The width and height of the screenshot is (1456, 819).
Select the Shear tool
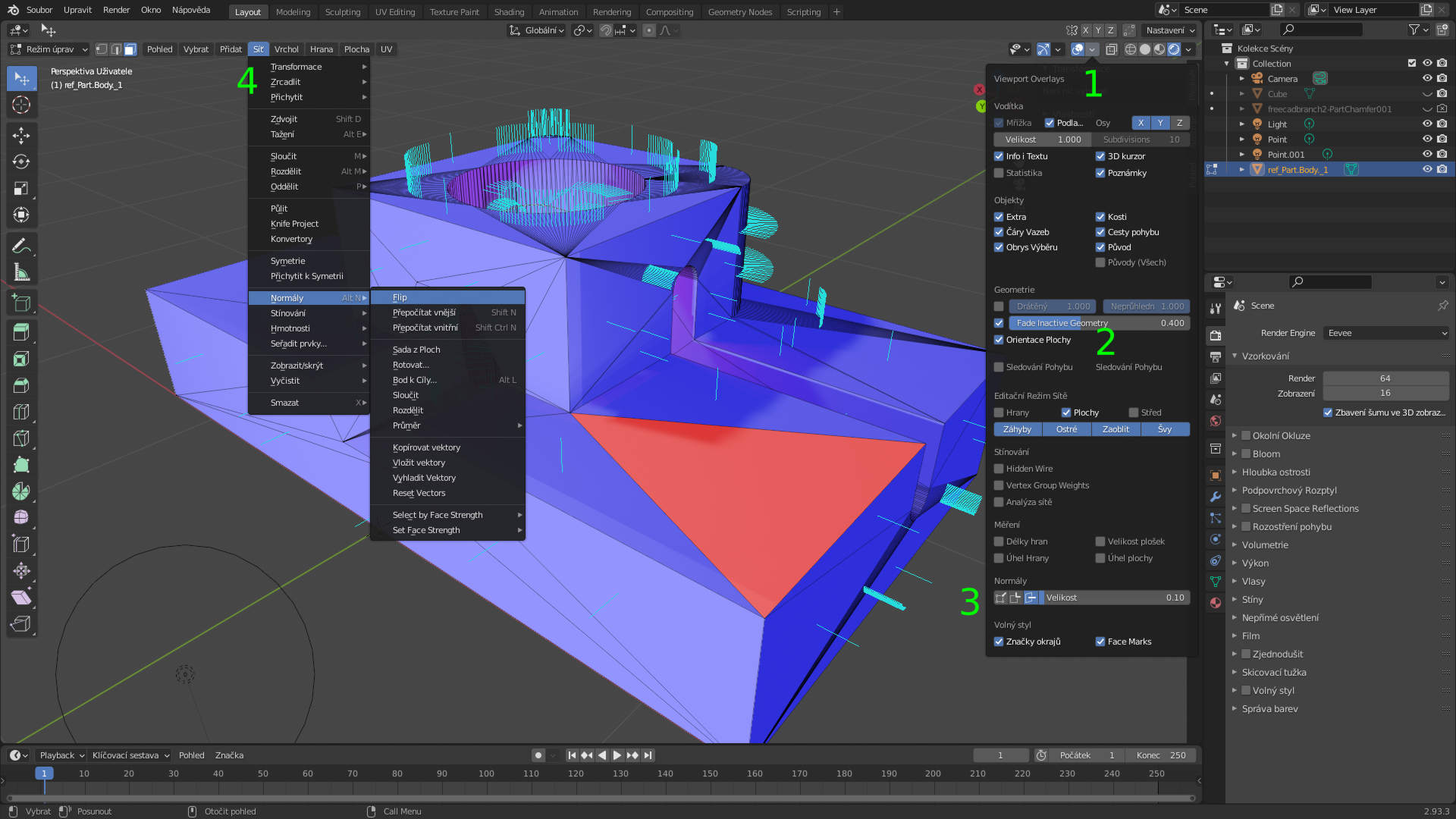click(21, 598)
